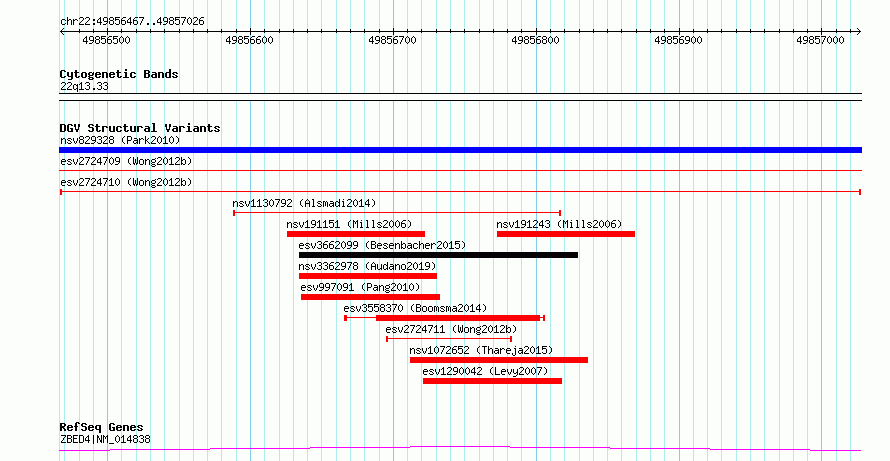The image size is (890, 461).
Task: Click the chr22:49856467..49857026 coordinate label
Action: tap(132, 22)
